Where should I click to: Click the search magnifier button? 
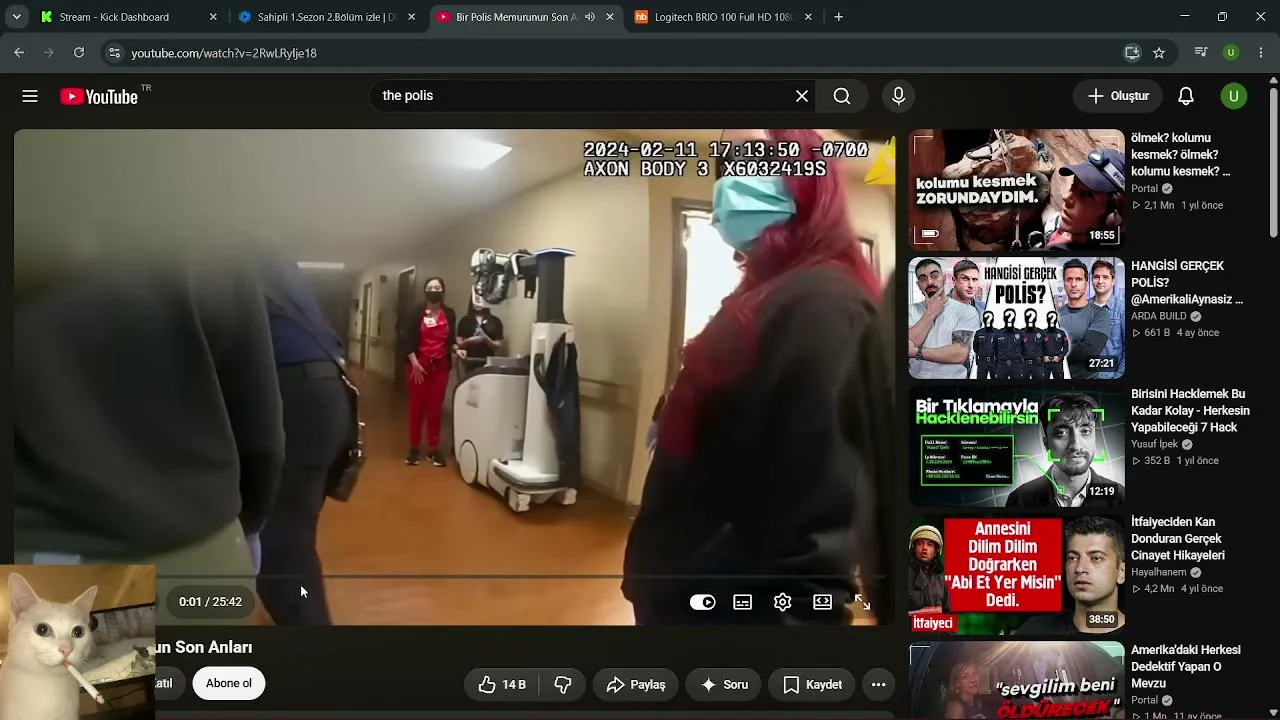[x=842, y=96]
